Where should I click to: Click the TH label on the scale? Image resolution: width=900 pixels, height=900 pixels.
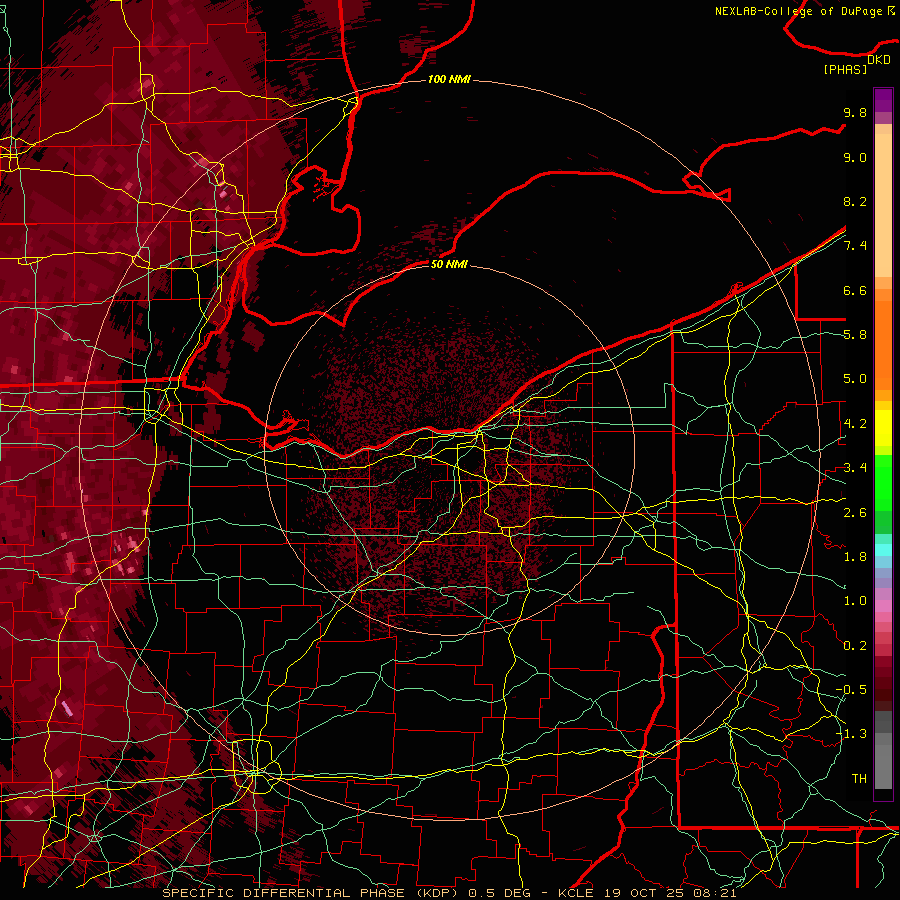click(859, 779)
